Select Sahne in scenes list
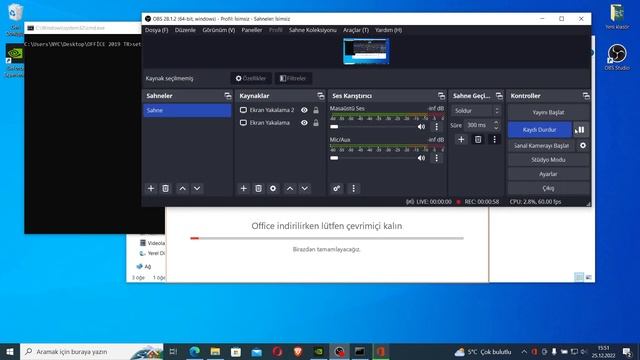 tap(187, 111)
